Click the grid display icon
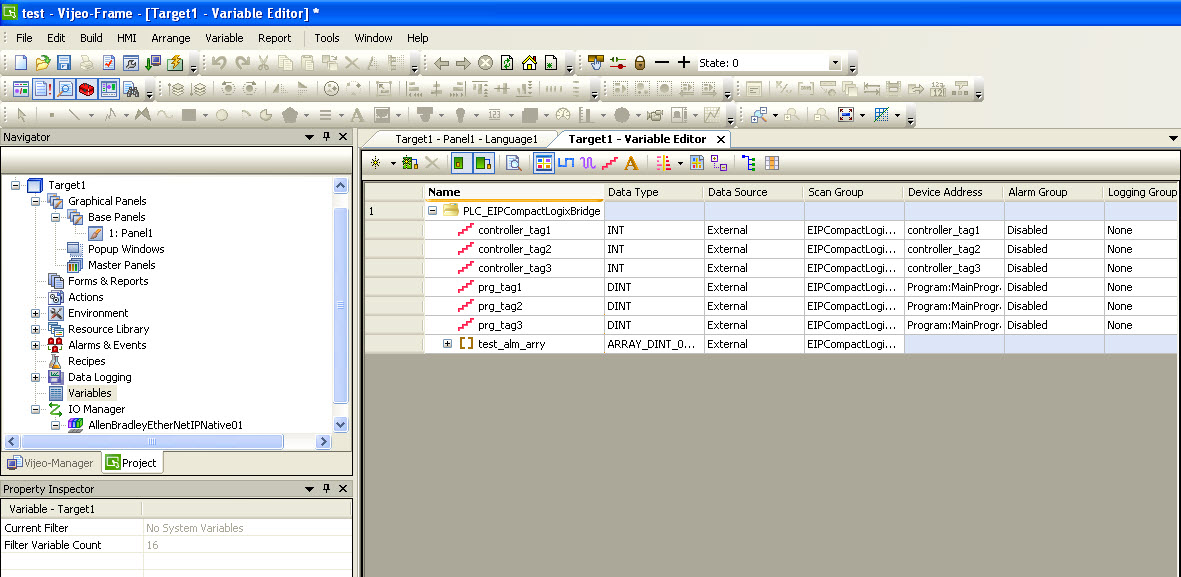 [x=880, y=115]
